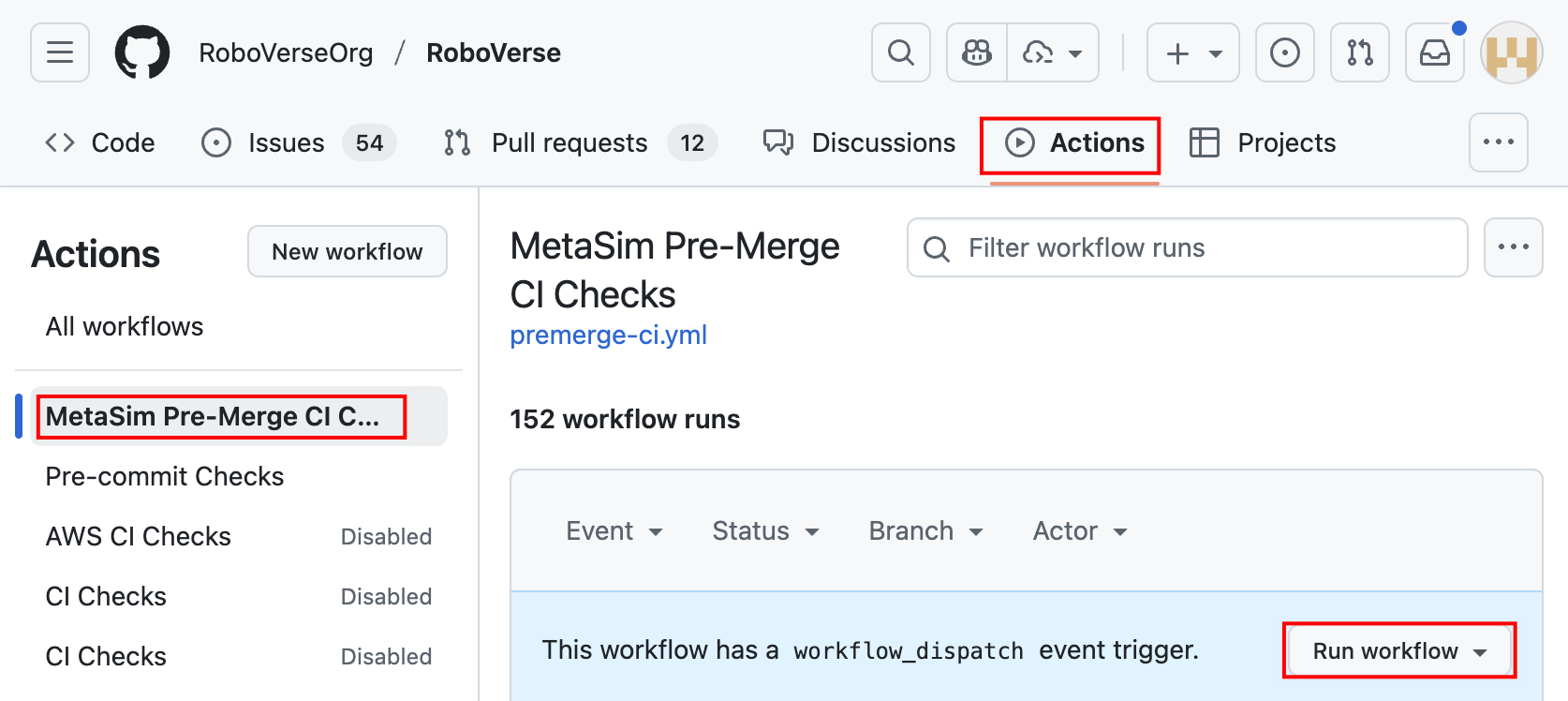Expand the create new plus dropdown
This screenshot has width=1568, height=701.
pyautogui.click(x=1192, y=52)
